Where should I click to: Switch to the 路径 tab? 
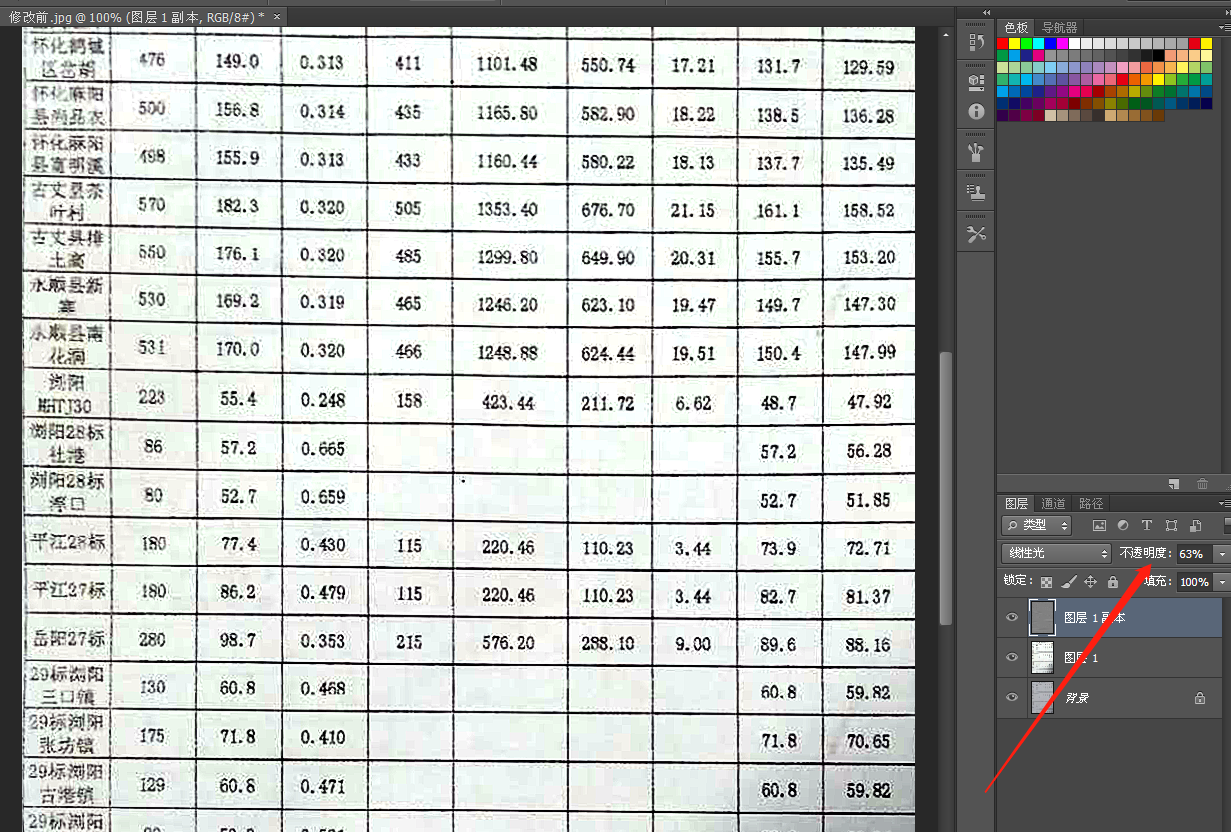[1091, 504]
